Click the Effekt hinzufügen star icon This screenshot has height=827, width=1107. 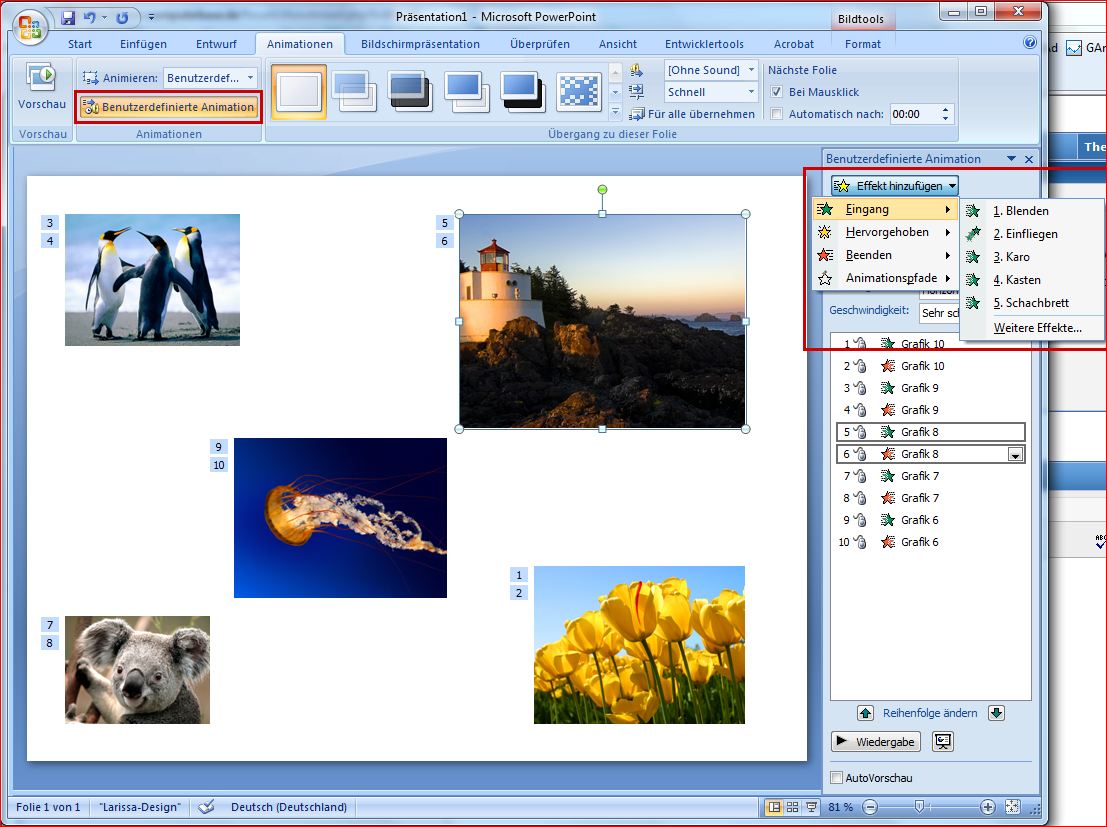(842, 186)
